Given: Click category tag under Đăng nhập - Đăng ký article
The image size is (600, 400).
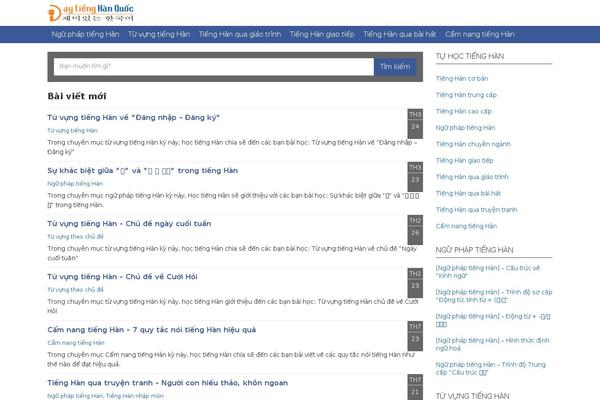Looking at the screenshot, I should (72, 131).
